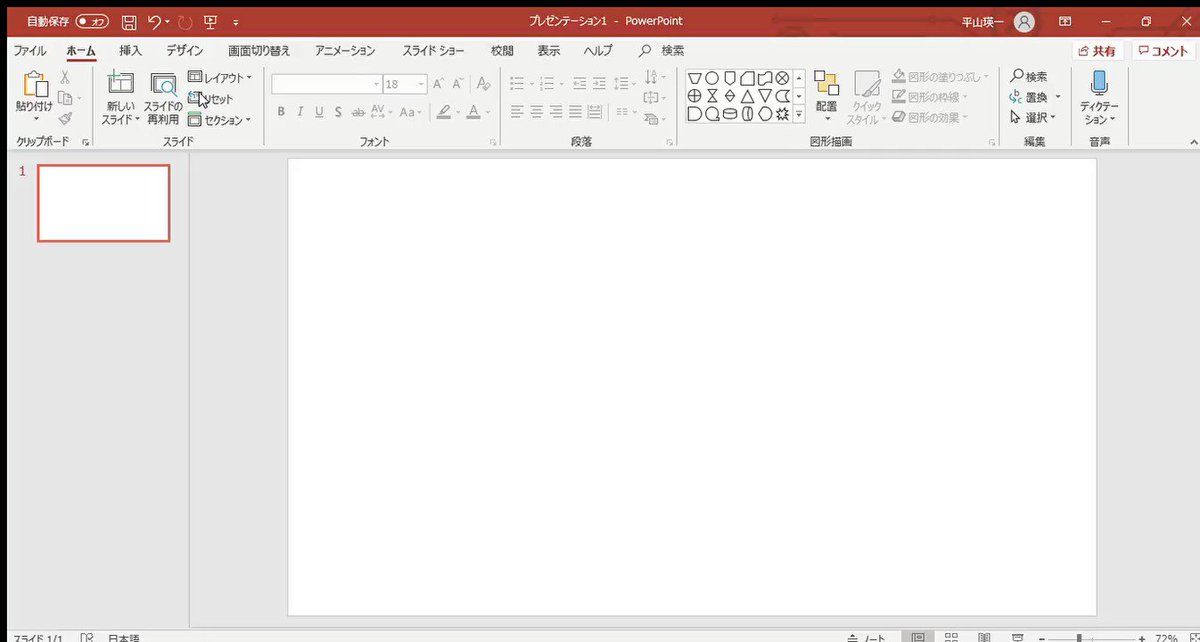1200x642 pixels.
Task: Pick the triangle shape in the shapes gallery
Action: coord(747,95)
